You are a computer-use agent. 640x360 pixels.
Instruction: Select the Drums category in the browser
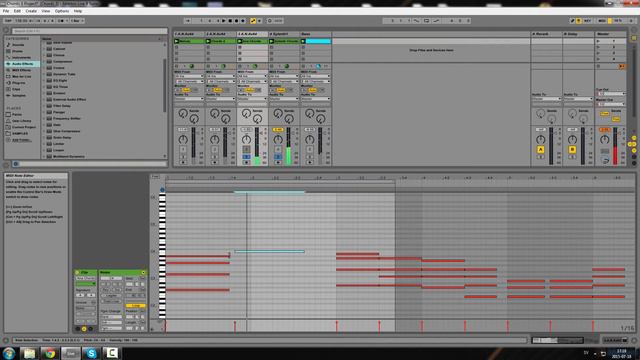(18, 51)
